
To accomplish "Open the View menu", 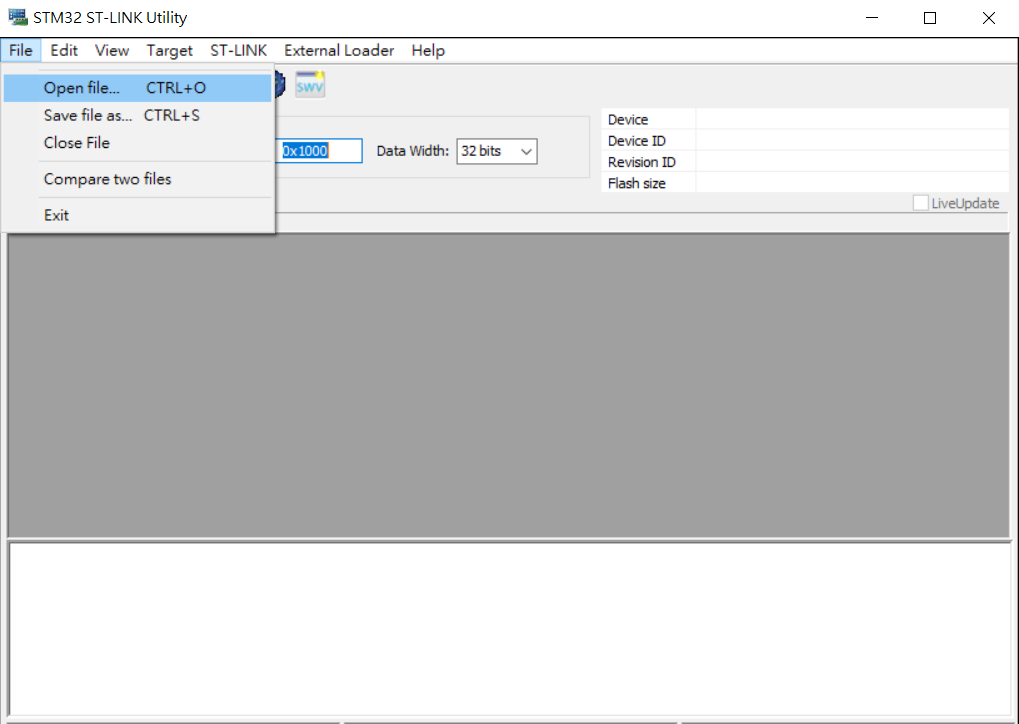I will pyautogui.click(x=112, y=50).
